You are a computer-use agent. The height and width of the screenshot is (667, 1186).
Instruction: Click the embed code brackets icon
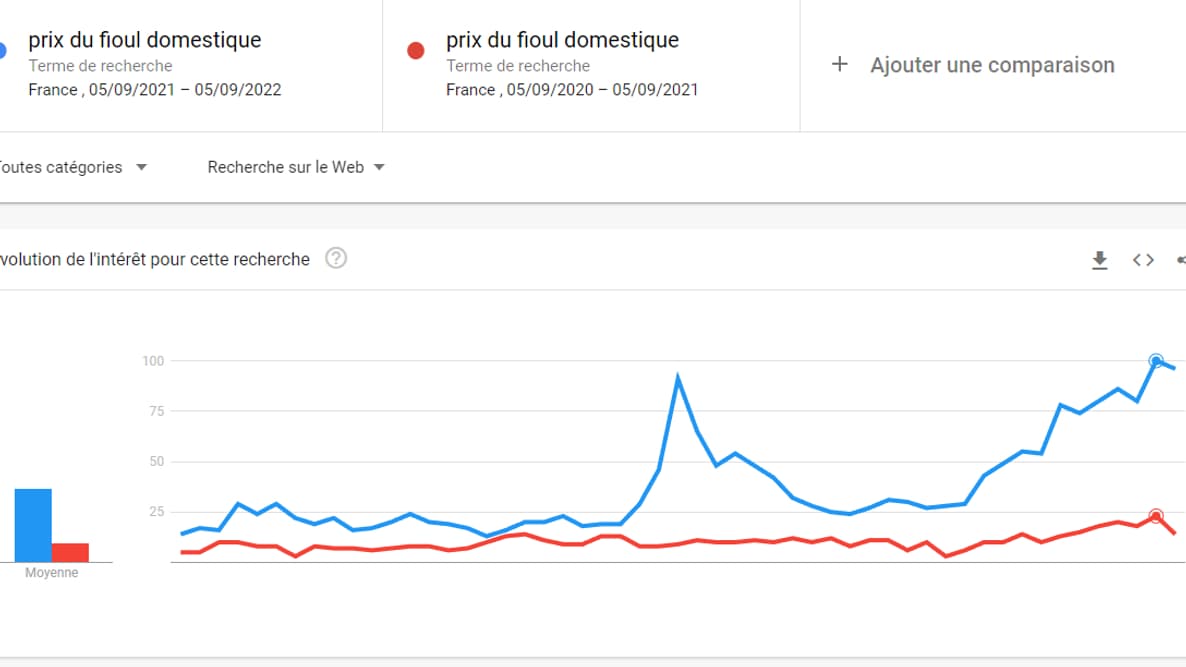click(1143, 260)
